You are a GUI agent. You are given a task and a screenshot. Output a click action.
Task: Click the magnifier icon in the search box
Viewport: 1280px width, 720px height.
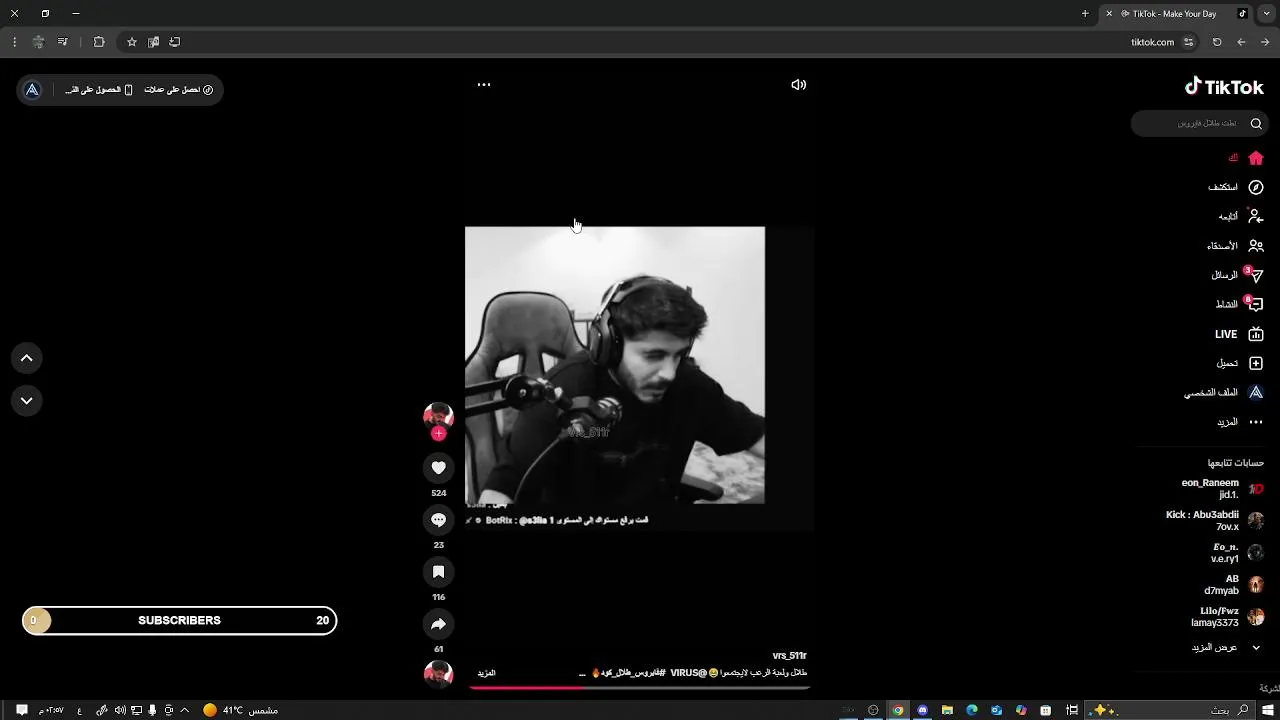[x=1256, y=123]
